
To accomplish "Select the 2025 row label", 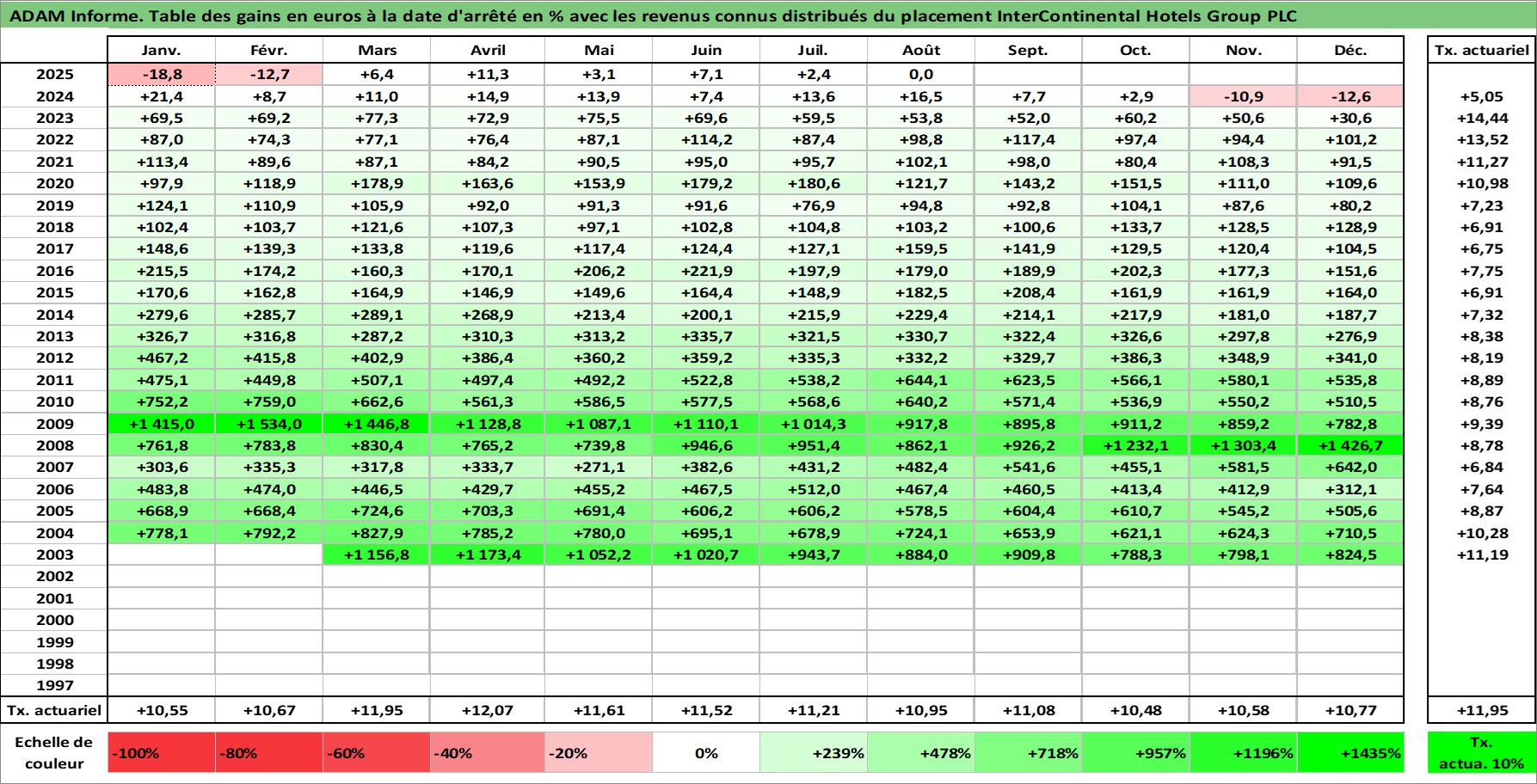I will pos(54,74).
